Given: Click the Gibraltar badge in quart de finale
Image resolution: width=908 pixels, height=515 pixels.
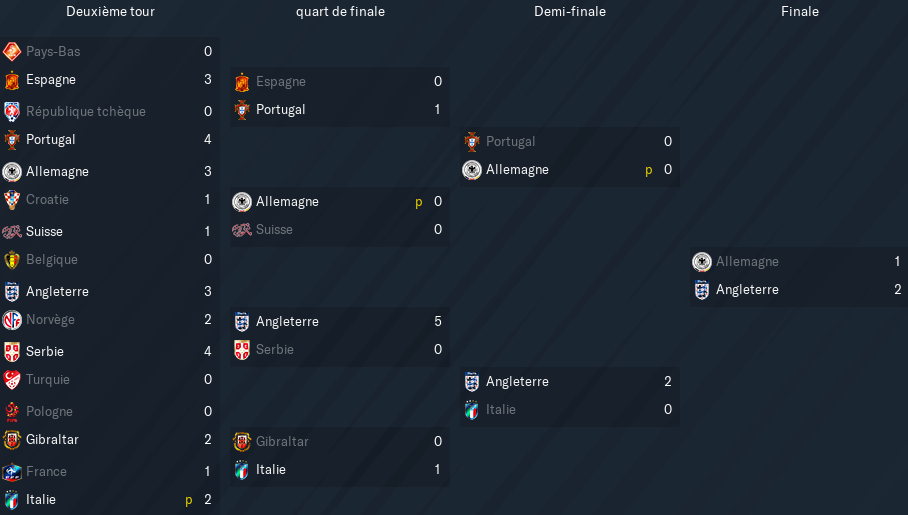Looking at the screenshot, I should click(242, 441).
